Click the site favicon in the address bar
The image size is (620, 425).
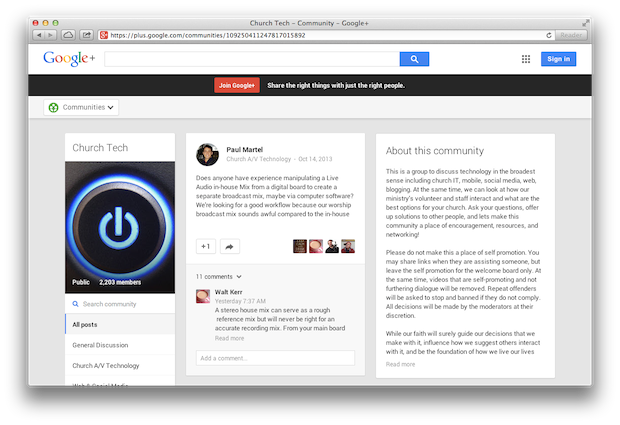[x=104, y=35]
